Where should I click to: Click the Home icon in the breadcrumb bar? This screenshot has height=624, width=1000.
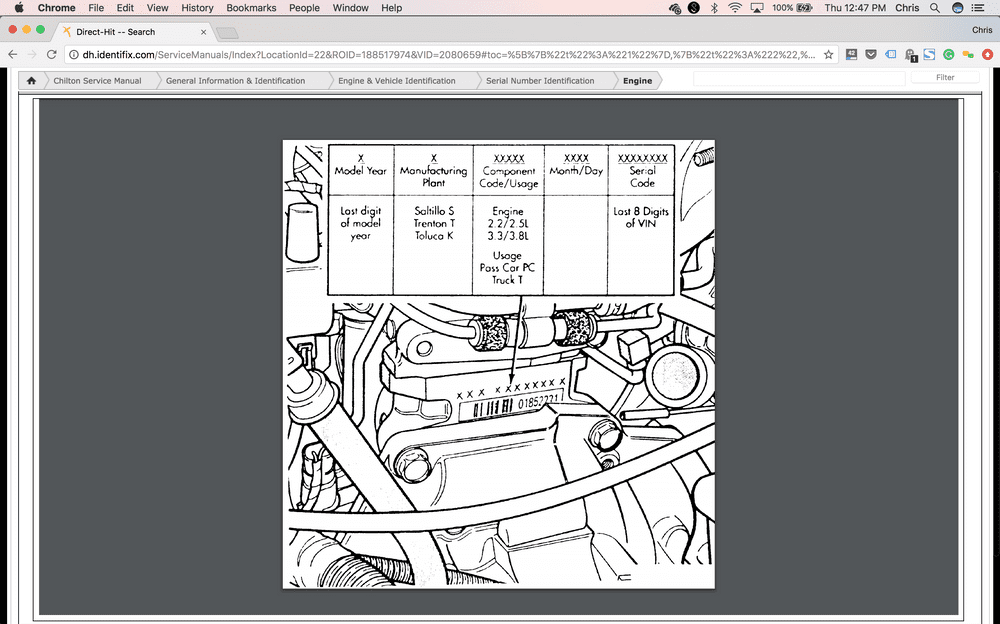click(x=31, y=81)
